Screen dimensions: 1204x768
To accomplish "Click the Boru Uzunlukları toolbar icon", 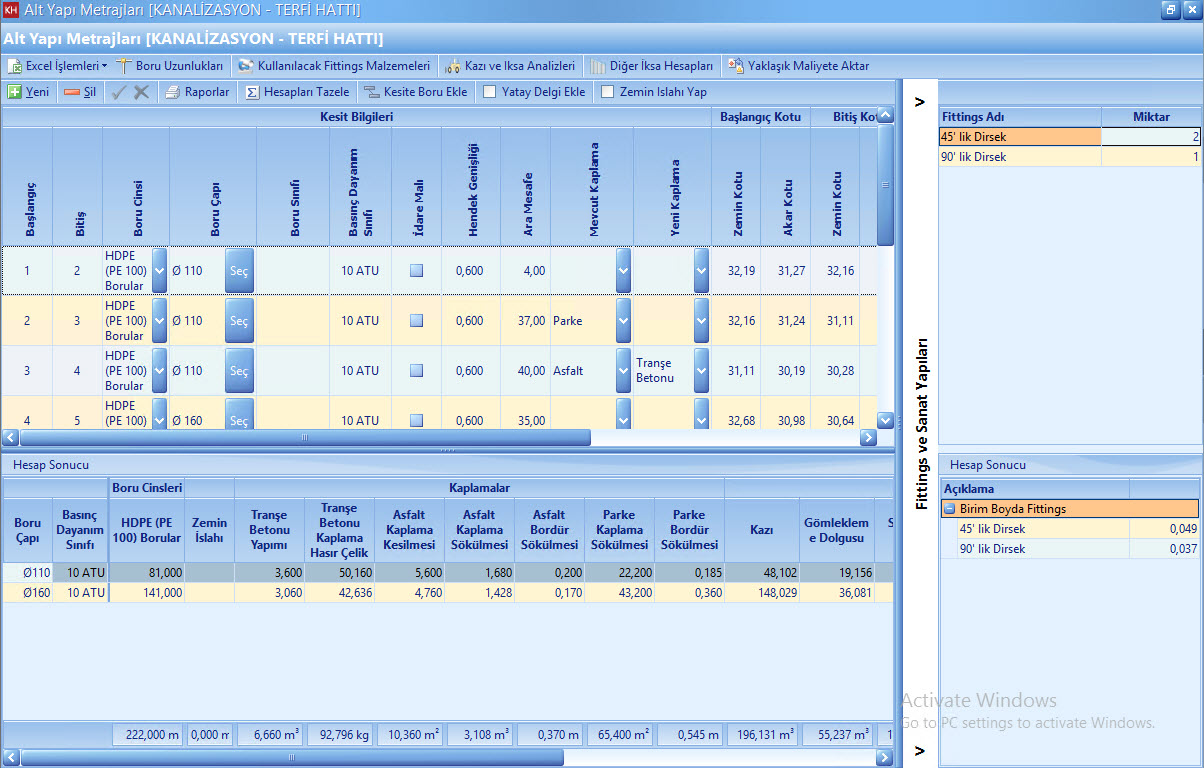I will (x=125, y=66).
